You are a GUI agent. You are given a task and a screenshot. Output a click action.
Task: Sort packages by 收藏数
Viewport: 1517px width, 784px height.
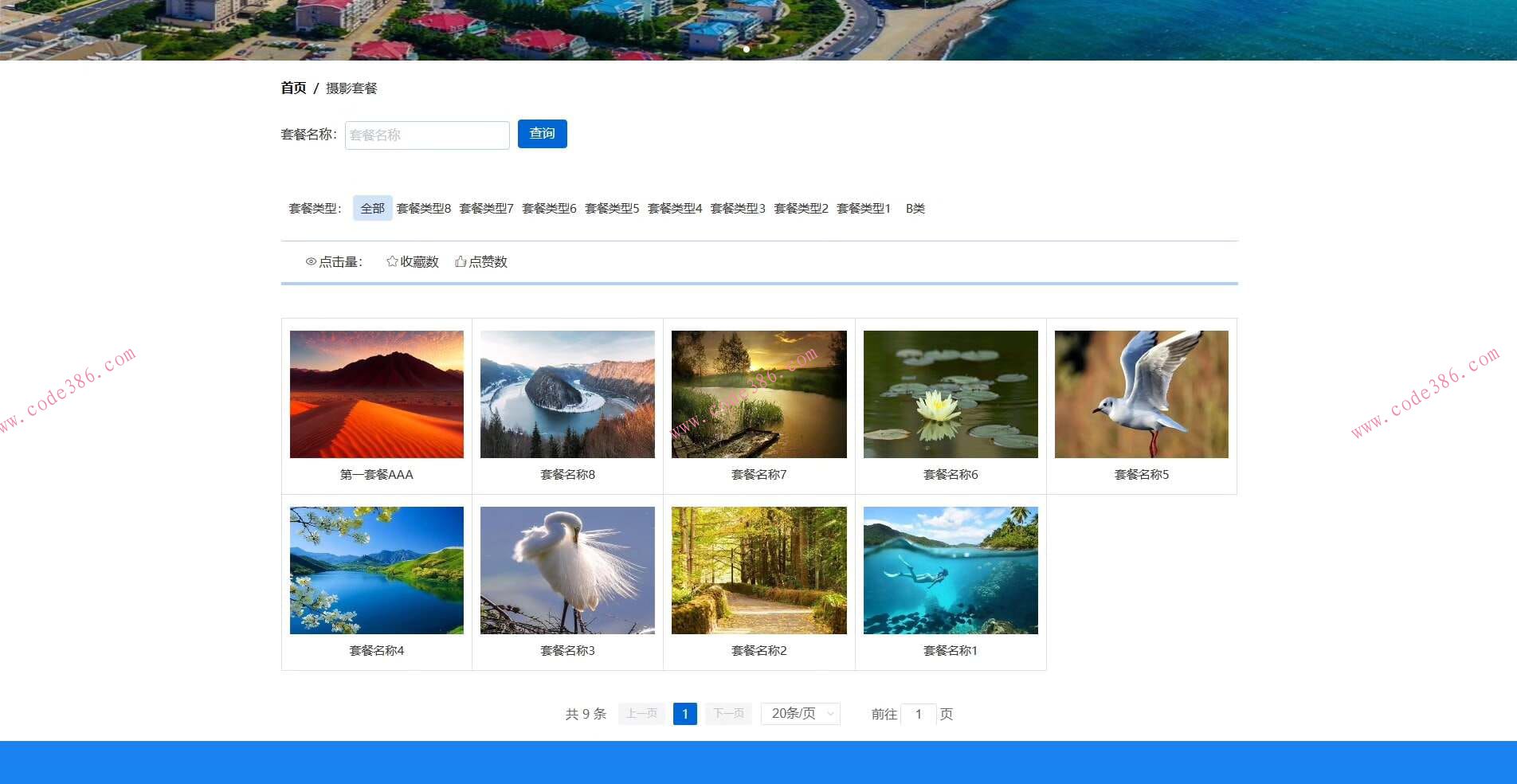(417, 261)
